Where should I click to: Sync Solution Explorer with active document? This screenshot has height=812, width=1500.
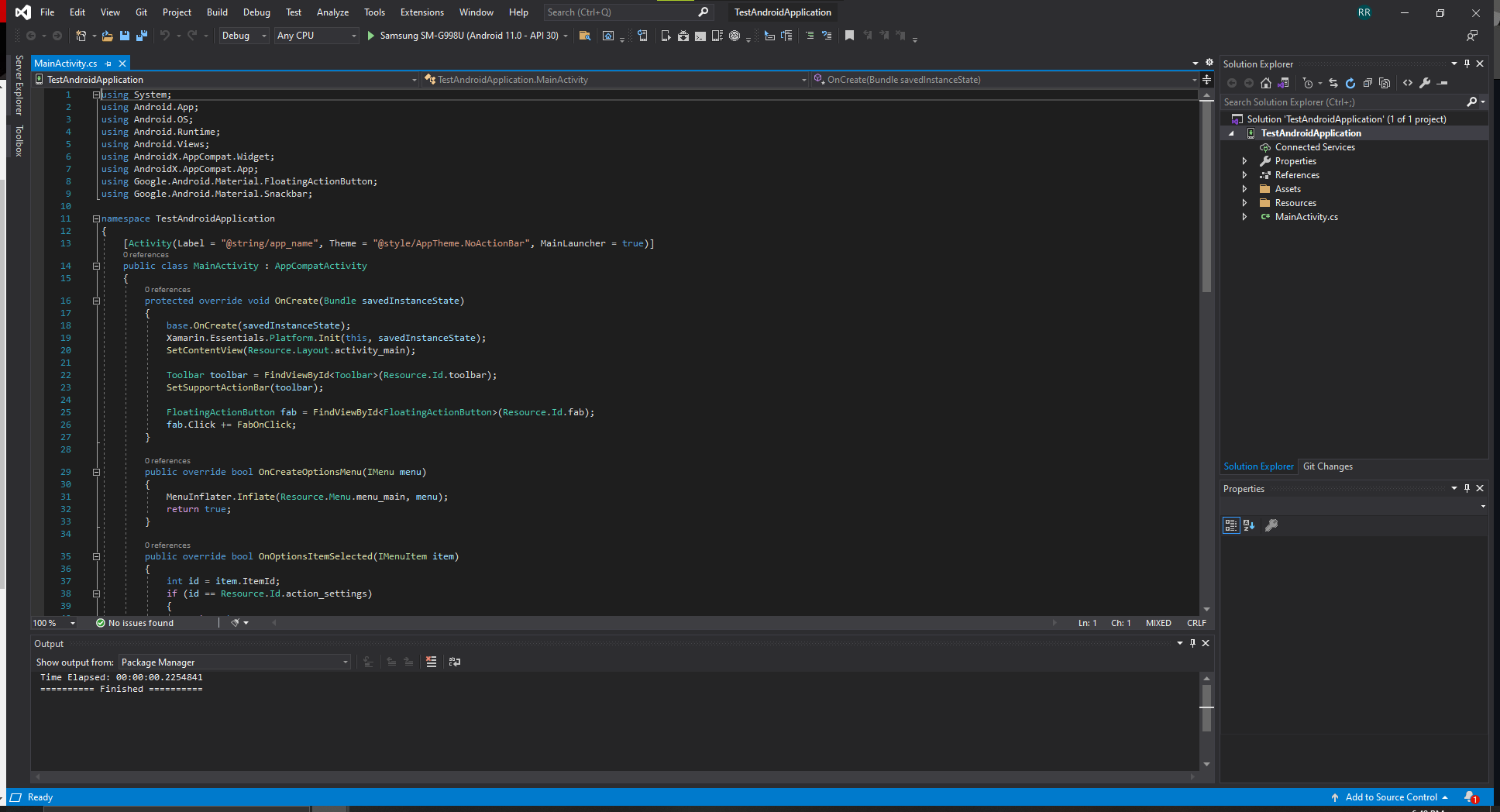click(1333, 83)
